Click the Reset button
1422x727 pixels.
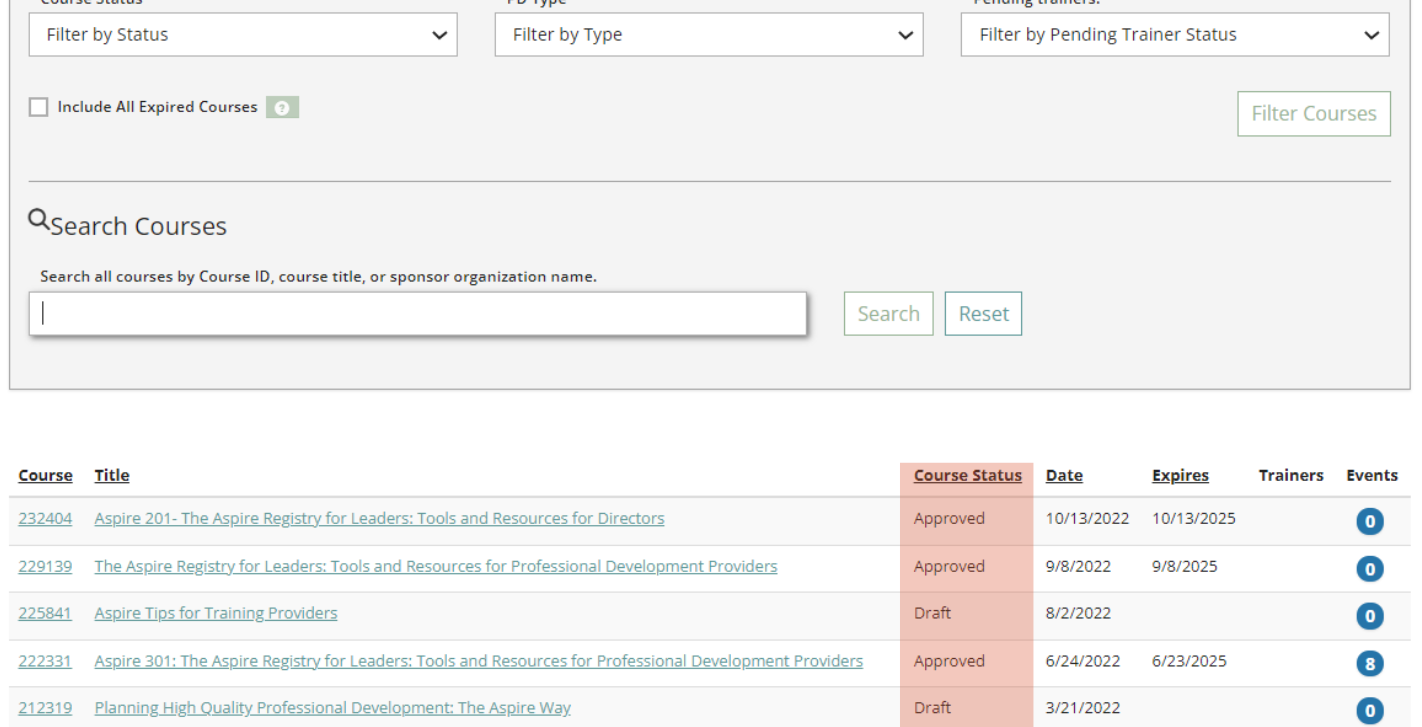[x=983, y=314]
